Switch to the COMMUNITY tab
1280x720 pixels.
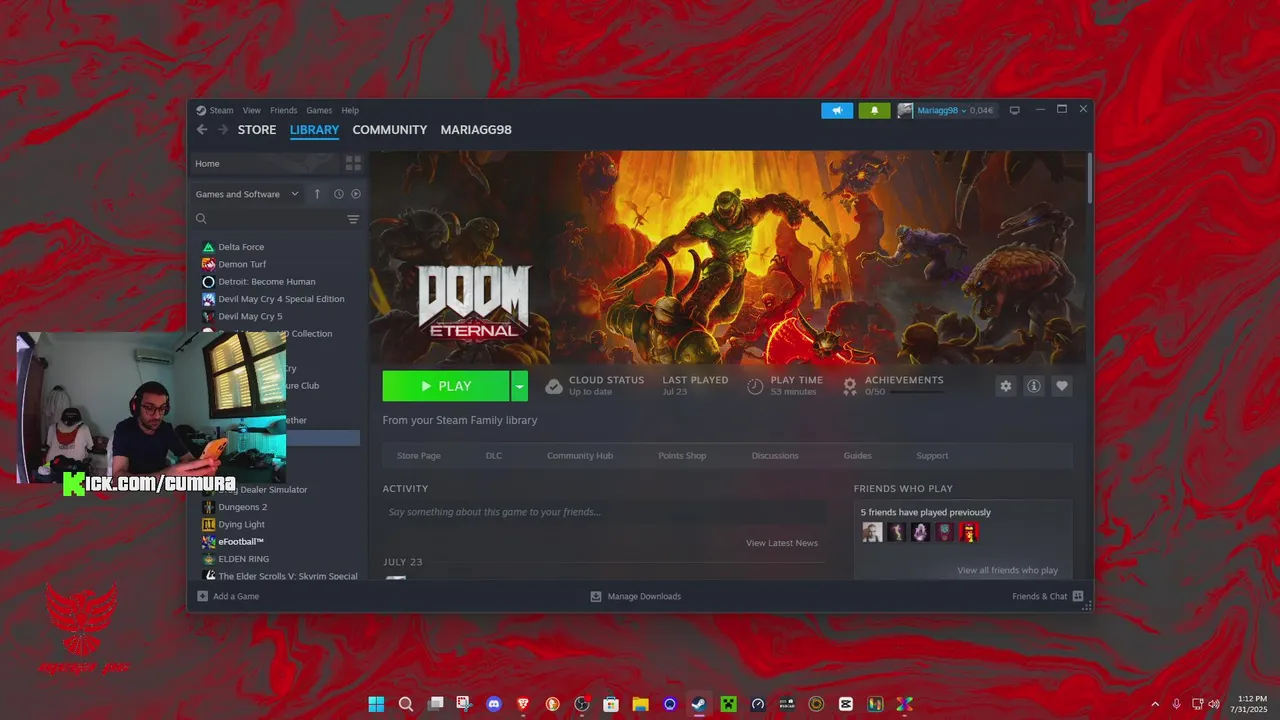coord(389,130)
